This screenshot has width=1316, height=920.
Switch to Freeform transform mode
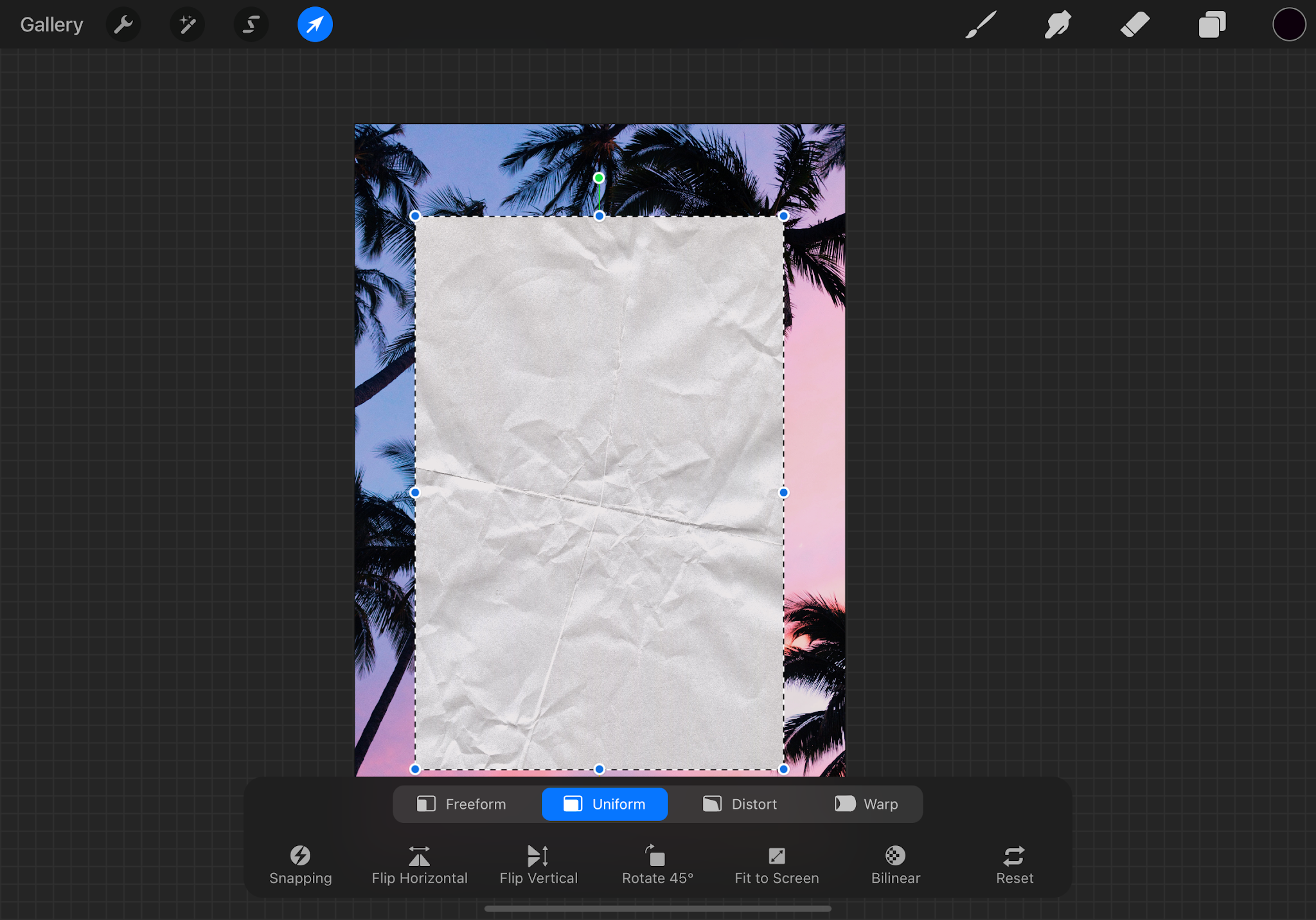461,804
